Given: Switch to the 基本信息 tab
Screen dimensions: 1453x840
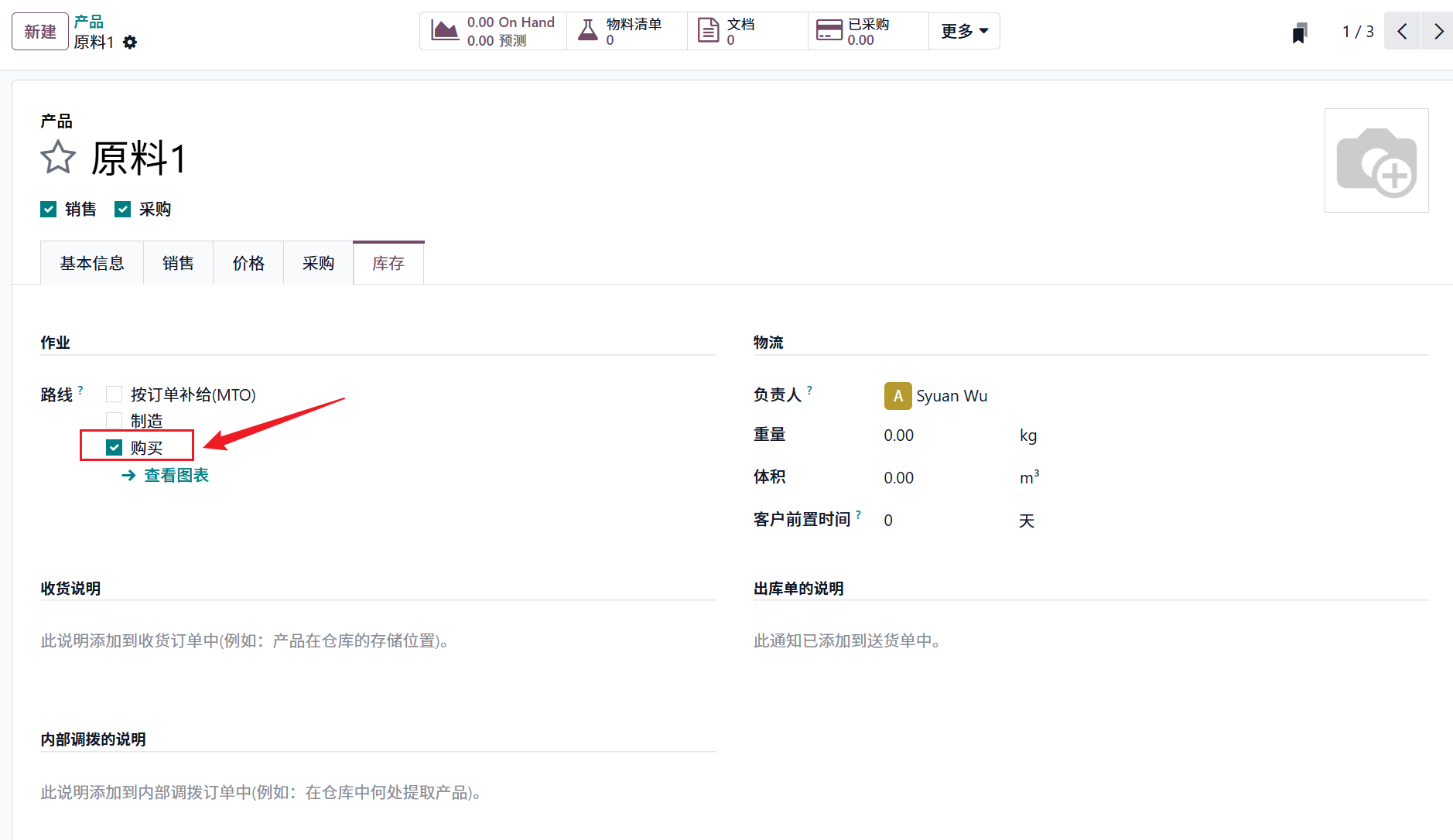Looking at the screenshot, I should (x=92, y=264).
